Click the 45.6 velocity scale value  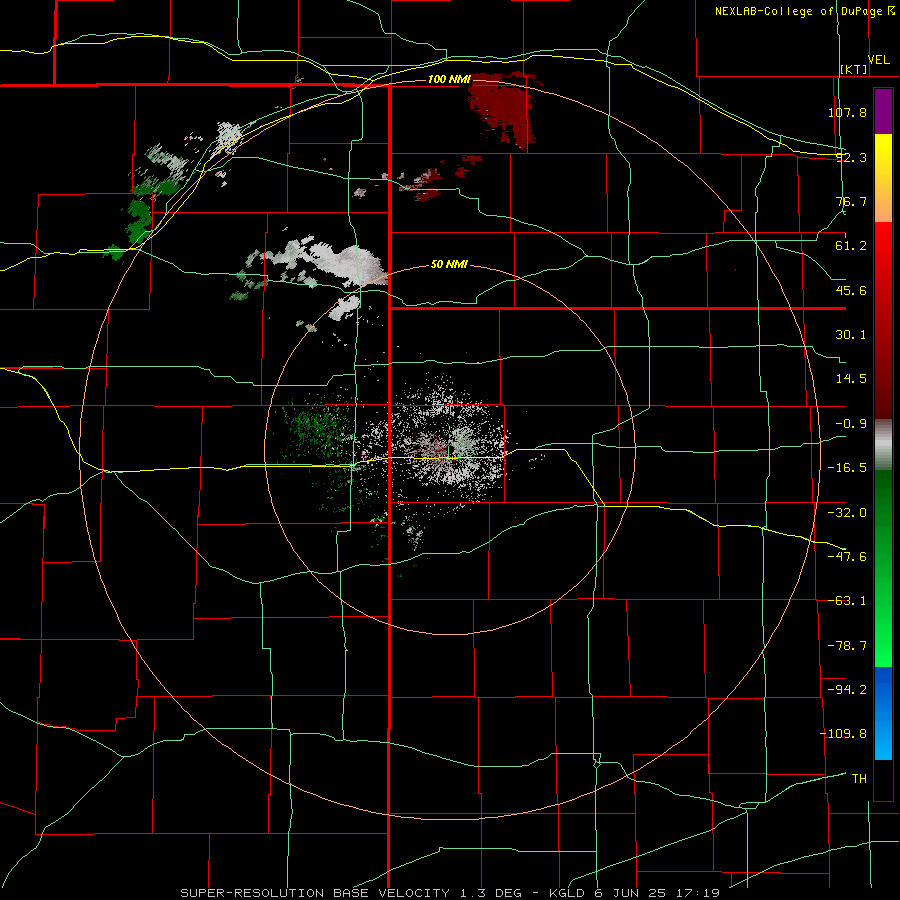(851, 290)
